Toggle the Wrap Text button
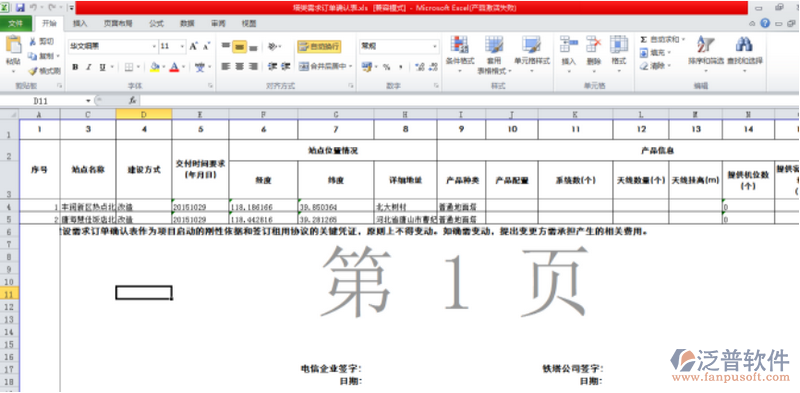800x393 pixels. (x=319, y=46)
